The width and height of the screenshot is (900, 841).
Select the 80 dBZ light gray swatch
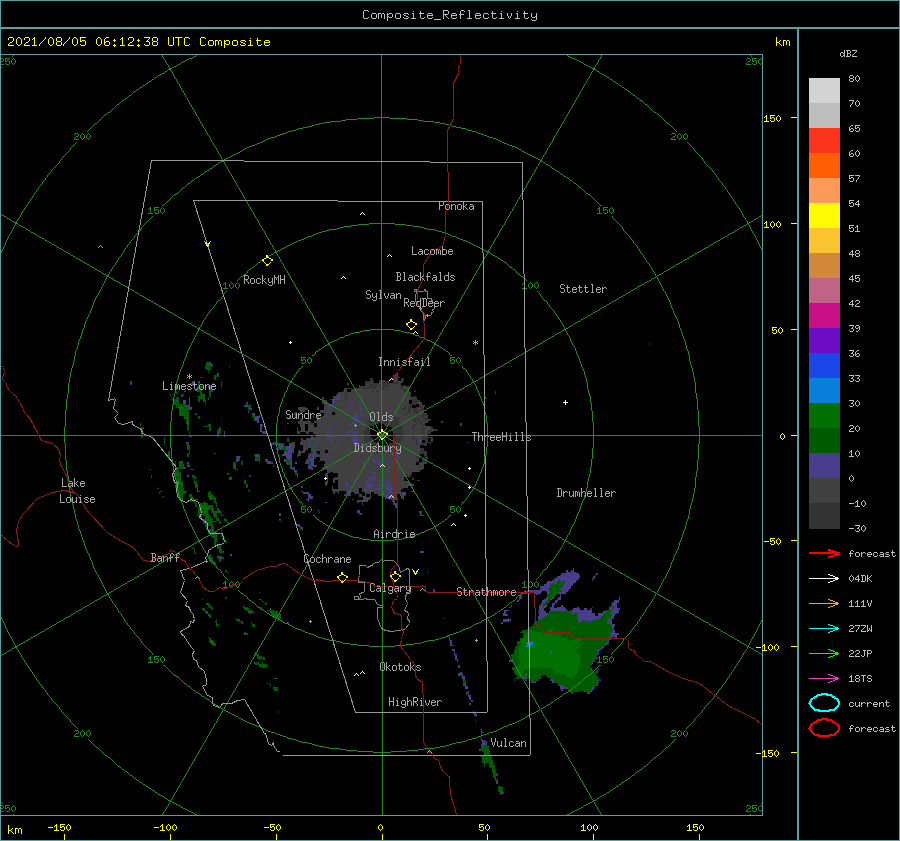[x=824, y=91]
